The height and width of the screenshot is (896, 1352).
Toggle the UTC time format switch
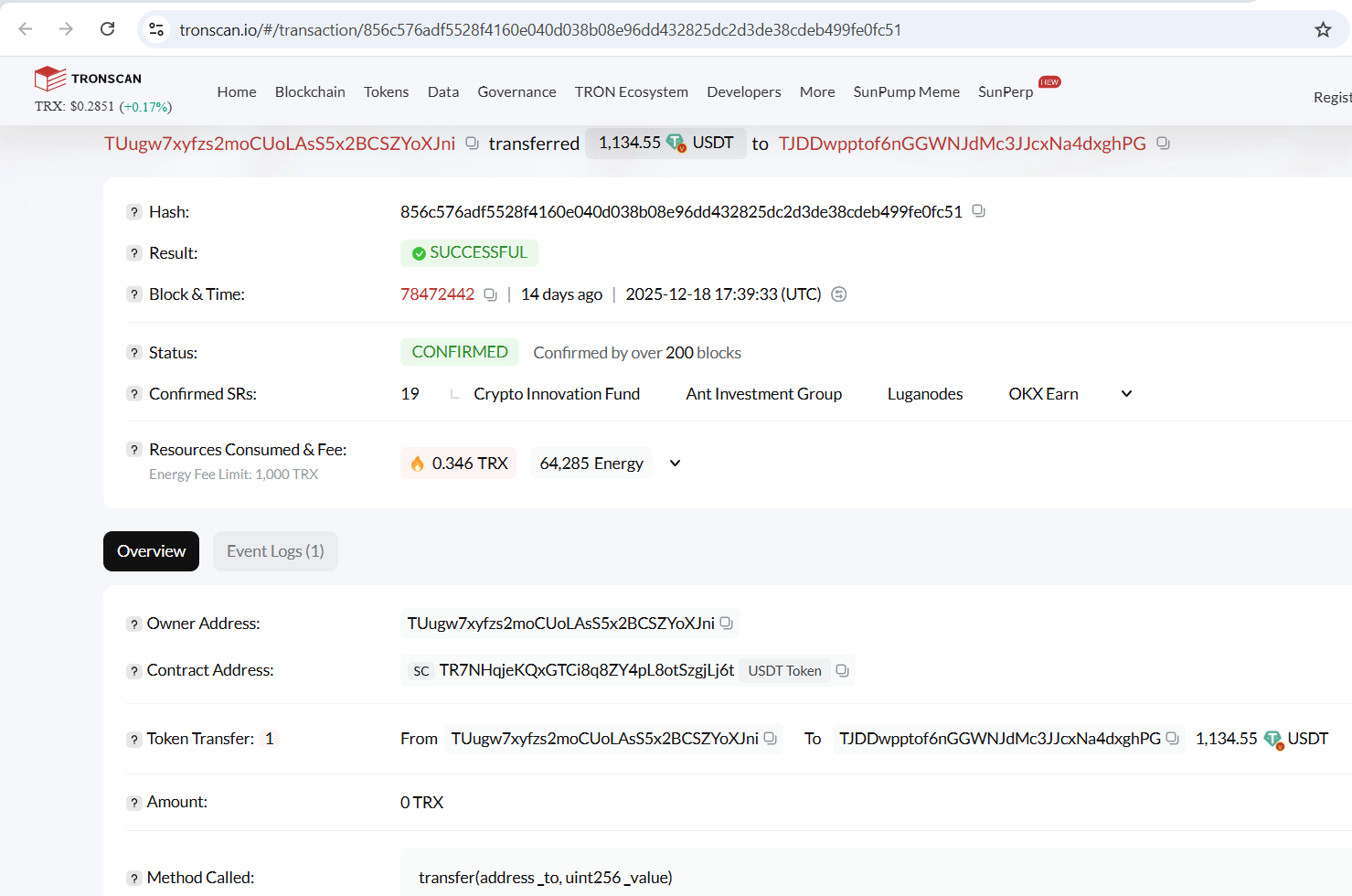[838, 294]
